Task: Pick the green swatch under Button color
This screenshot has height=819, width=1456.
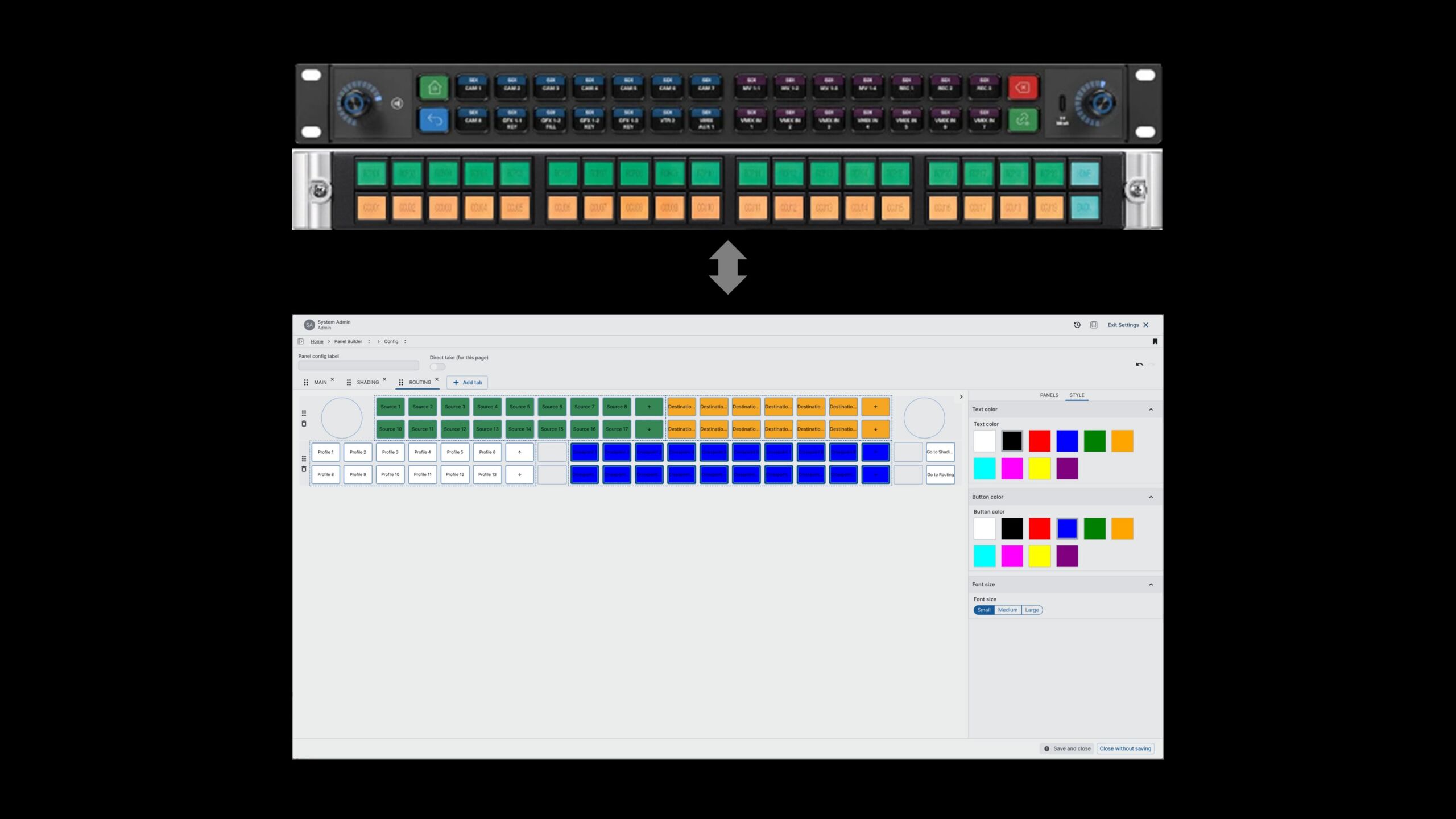Action: pos(1096,528)
